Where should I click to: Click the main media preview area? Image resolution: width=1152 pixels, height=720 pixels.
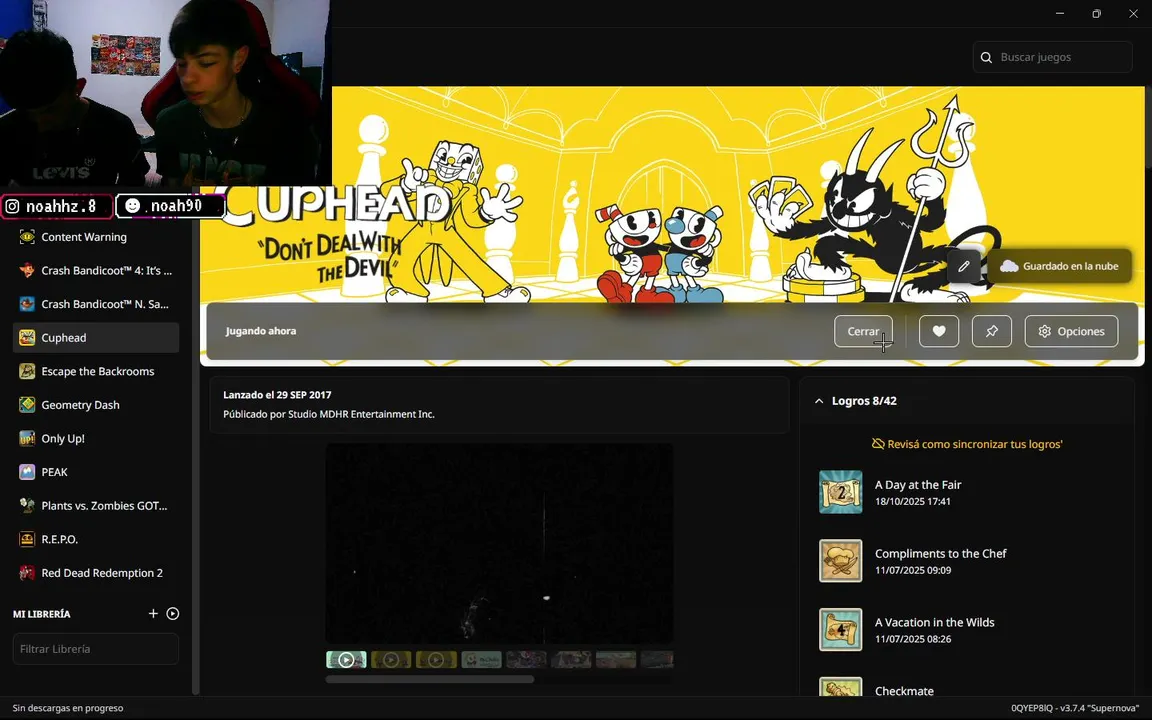point(500,544)
